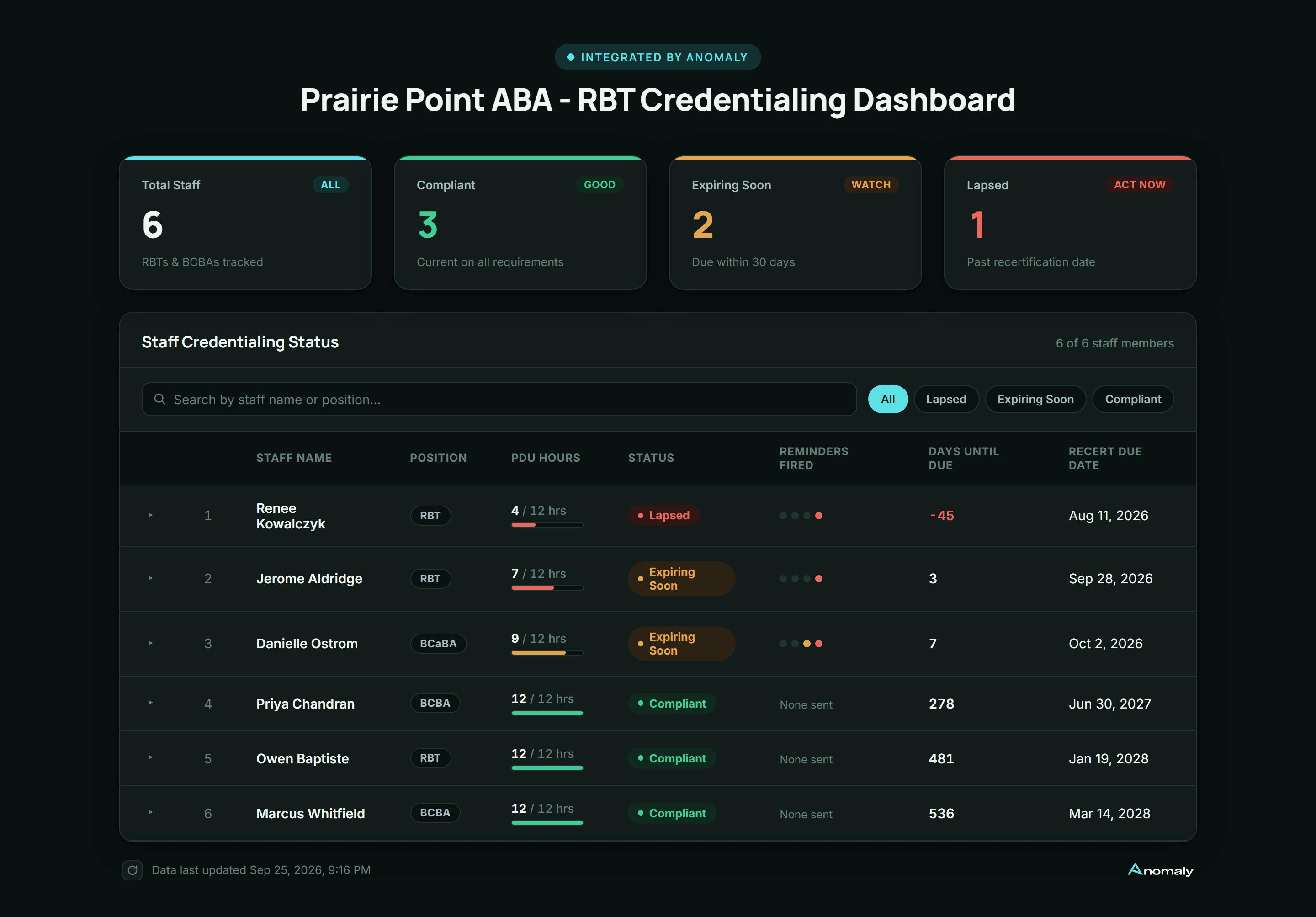The image size is (1316, 917).
Task: Click the refresh data icon
Action: [x=133, y=870]
